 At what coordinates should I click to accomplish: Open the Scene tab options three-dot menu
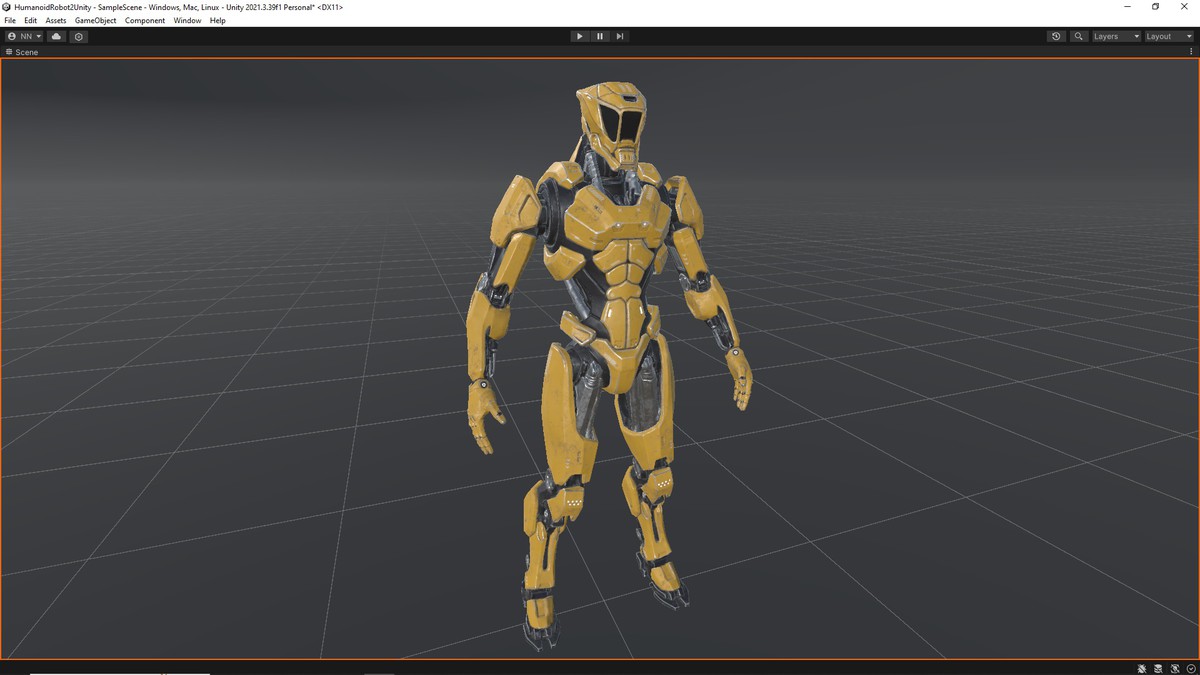(x=1191, y=52)
